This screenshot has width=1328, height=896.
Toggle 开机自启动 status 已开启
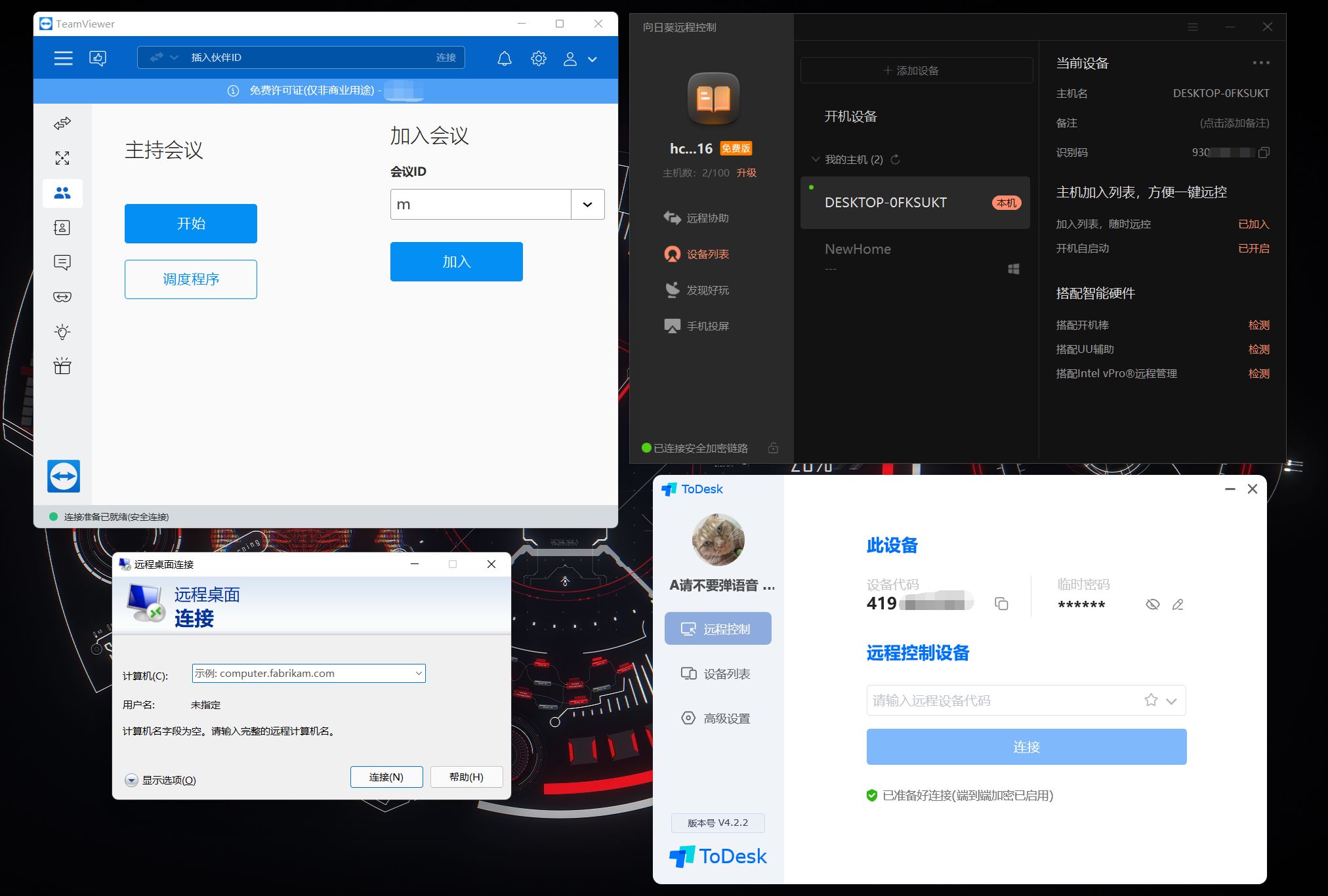click(x=1253, y=248)
